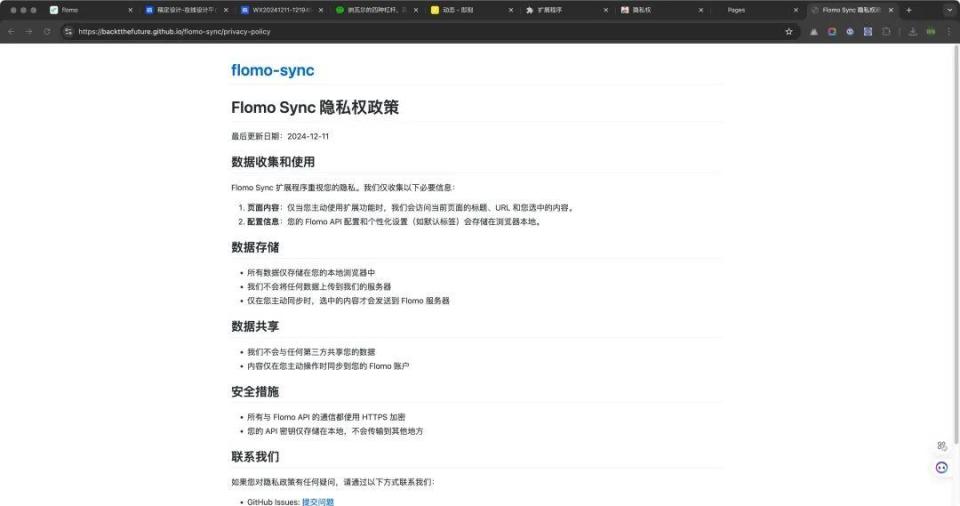Close the 稿定设计 tab

[x=226, y=10]
